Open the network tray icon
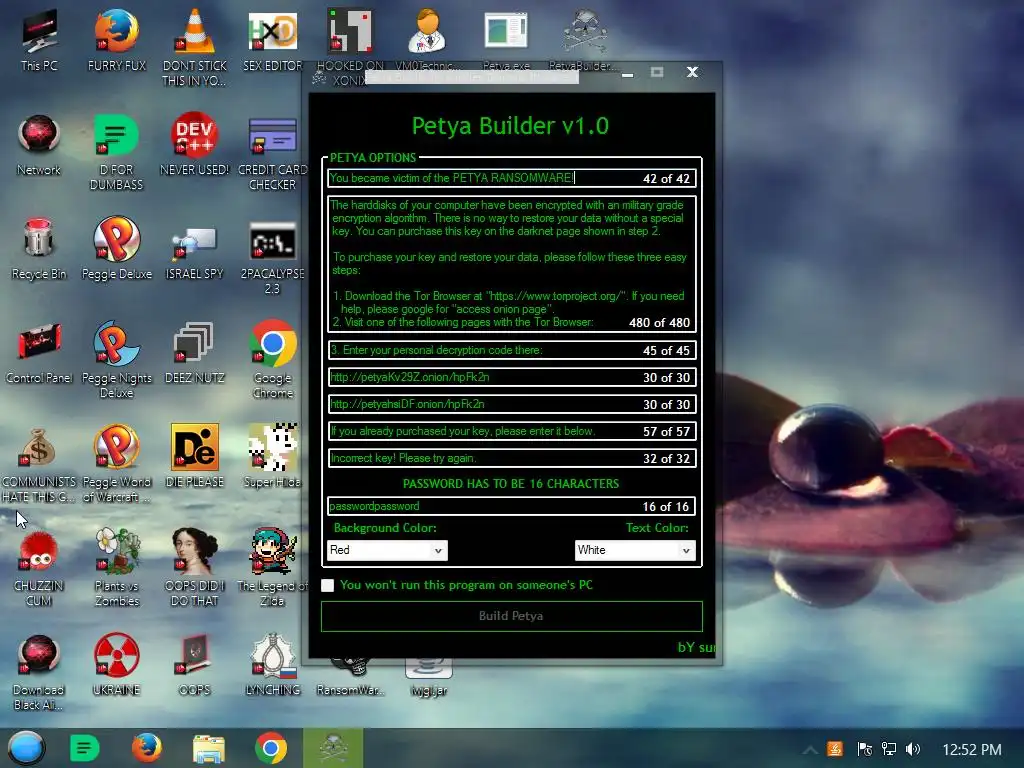1024x768 pixels. 888,749
